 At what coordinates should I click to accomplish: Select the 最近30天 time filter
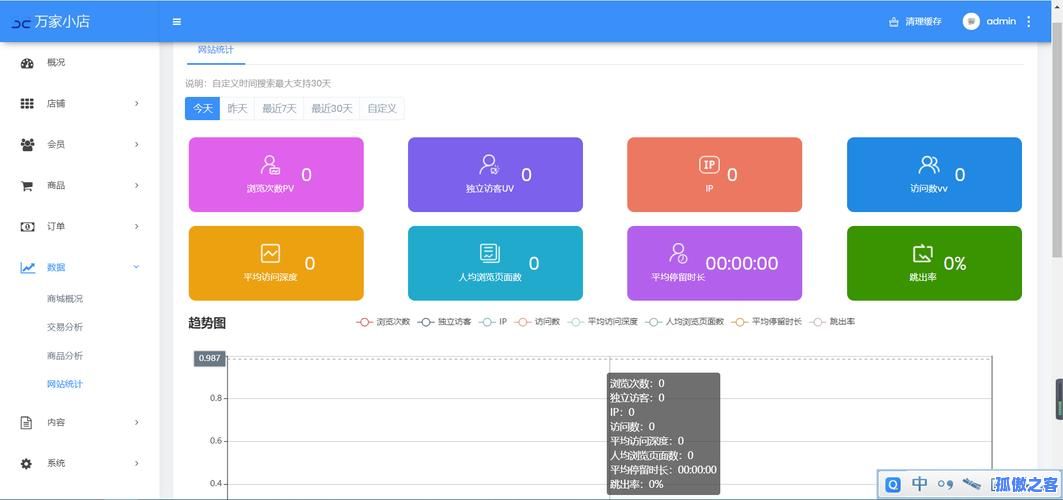[x=332, y=108]
